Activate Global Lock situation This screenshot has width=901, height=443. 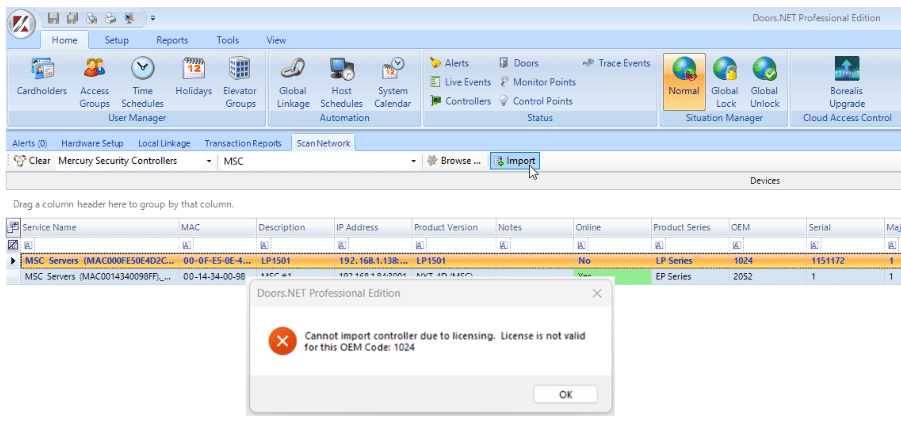pos(724,78)
